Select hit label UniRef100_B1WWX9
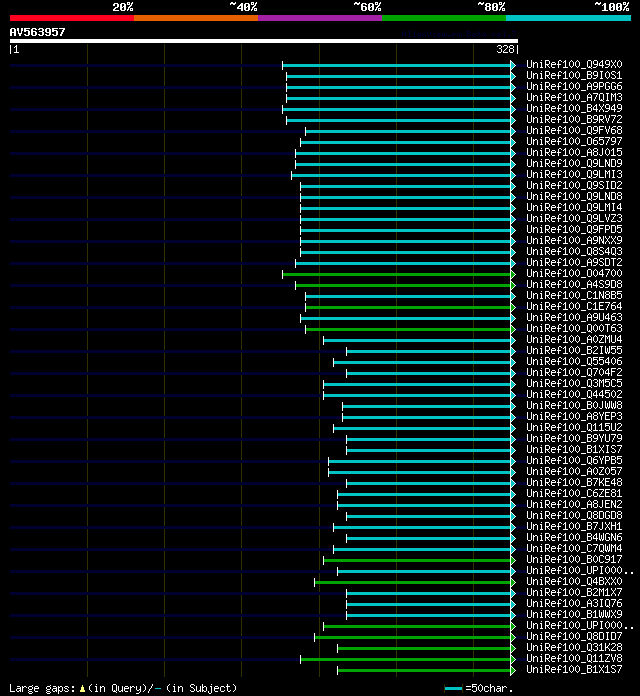 574,614
